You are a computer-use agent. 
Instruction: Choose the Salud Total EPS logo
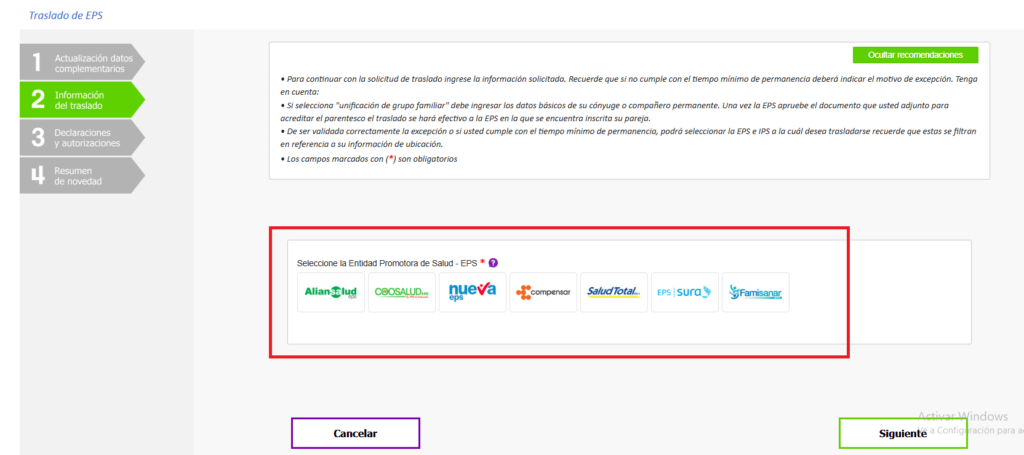tap(613, 292)
